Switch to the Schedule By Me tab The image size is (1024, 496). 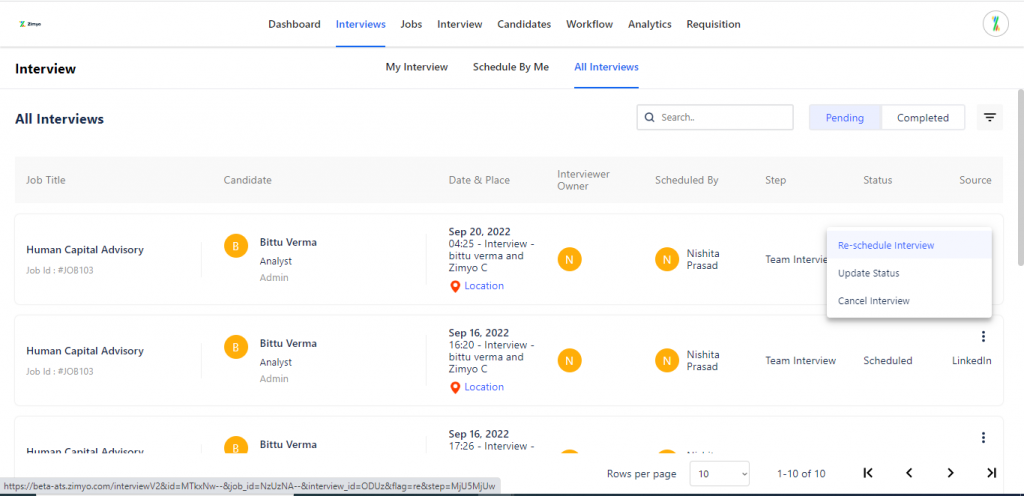(x=510, y=67)
